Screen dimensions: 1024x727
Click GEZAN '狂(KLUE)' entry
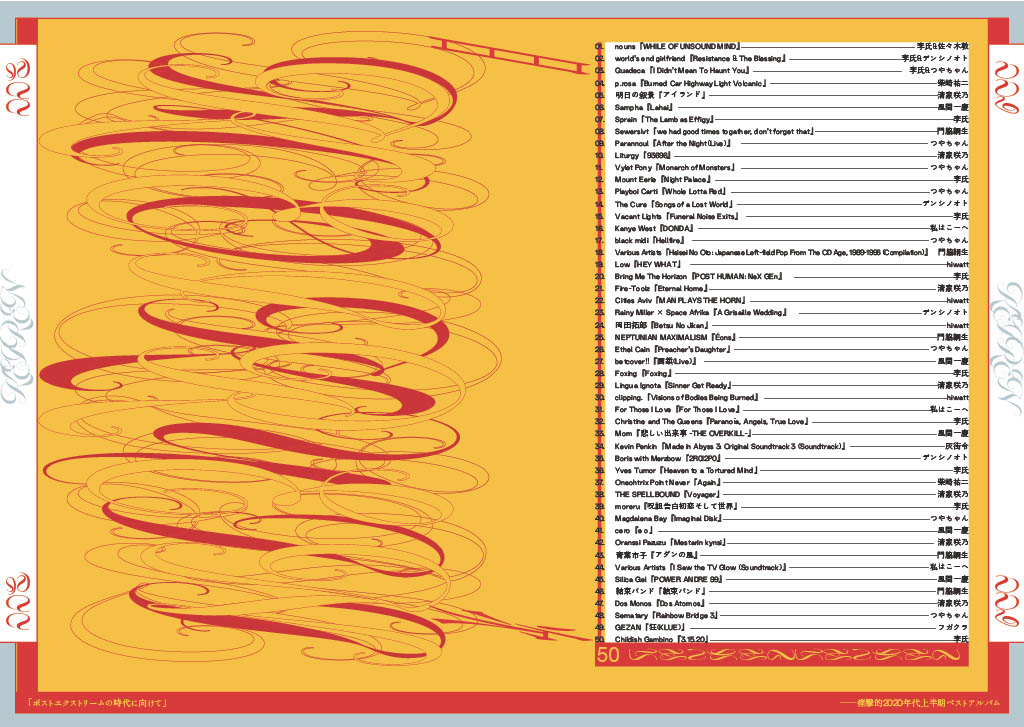pos(782,627)
